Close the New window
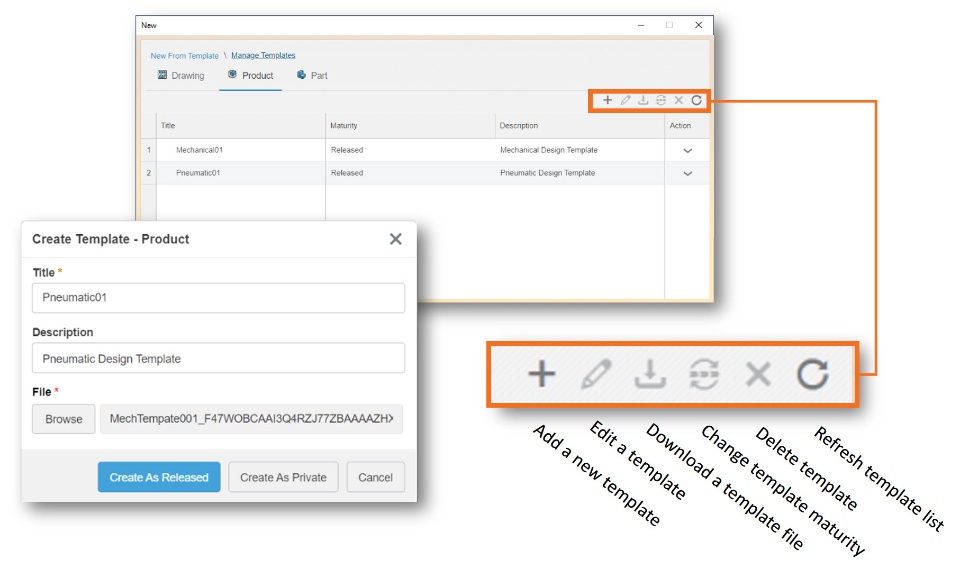This screenshot has width=960, height=569. pos(699,25)
